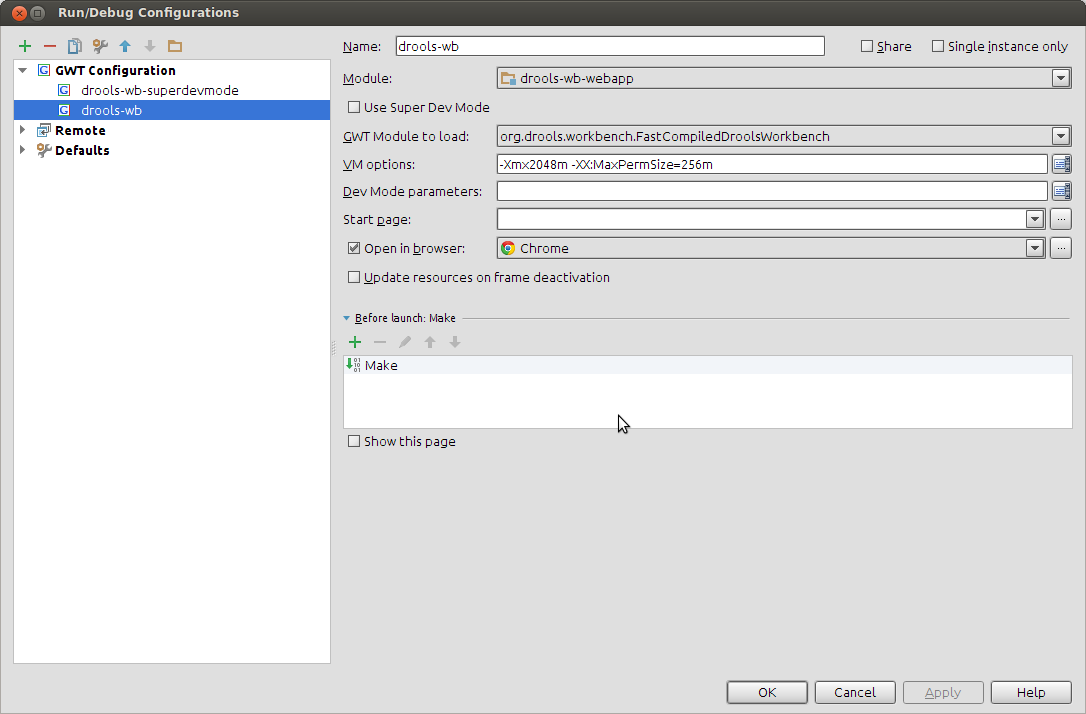1086x714 pixels.
Task: Enable the Share checkbox
Action: point(866,46)
